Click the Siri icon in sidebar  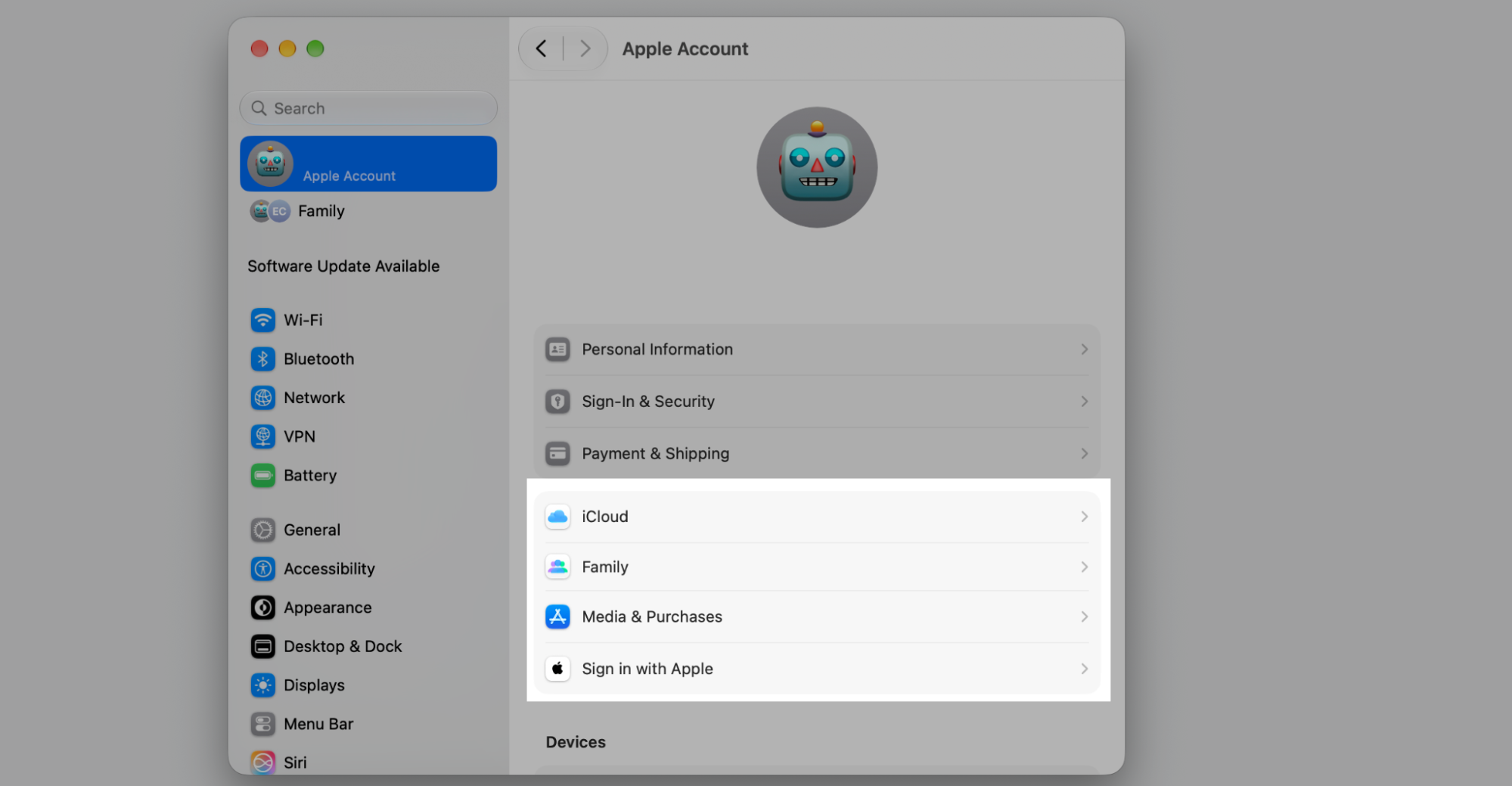click(262, 762)
